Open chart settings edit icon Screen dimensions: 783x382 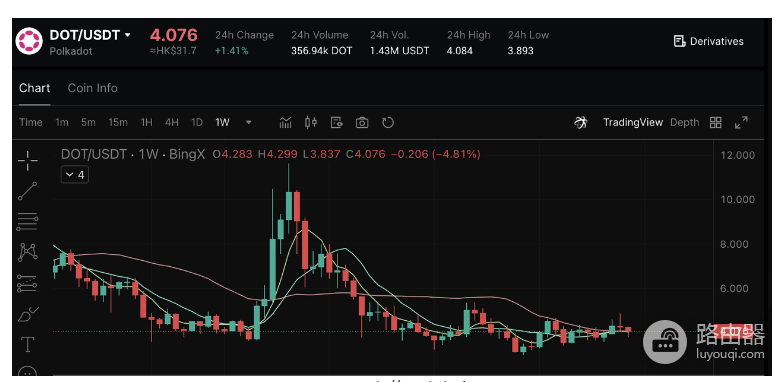pos(337,122)
